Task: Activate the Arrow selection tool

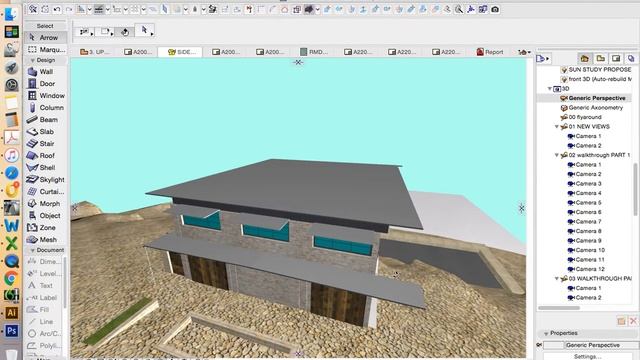Action: [x=45, y=38]
